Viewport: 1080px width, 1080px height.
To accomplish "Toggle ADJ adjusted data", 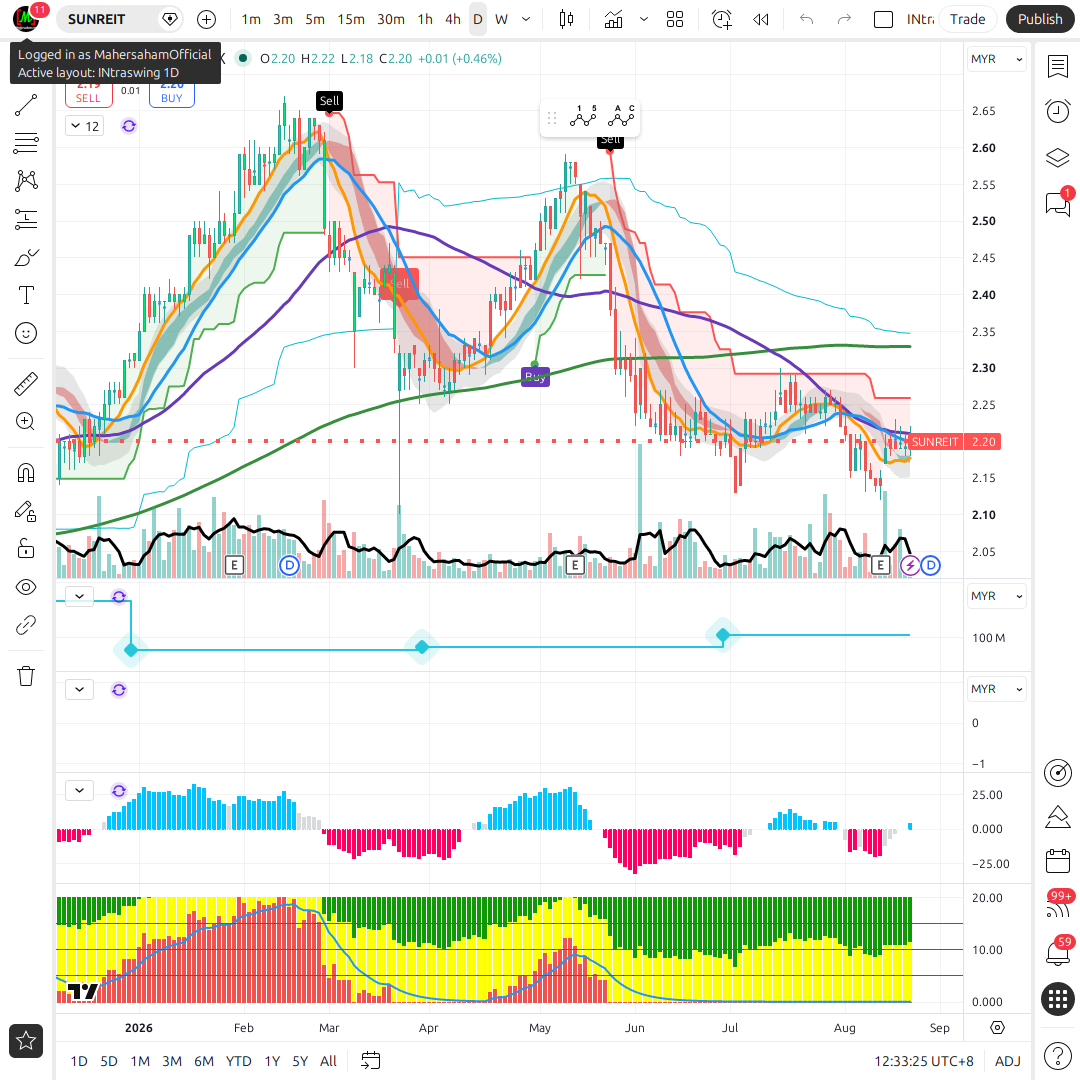I will [x=1007, y=1061].
